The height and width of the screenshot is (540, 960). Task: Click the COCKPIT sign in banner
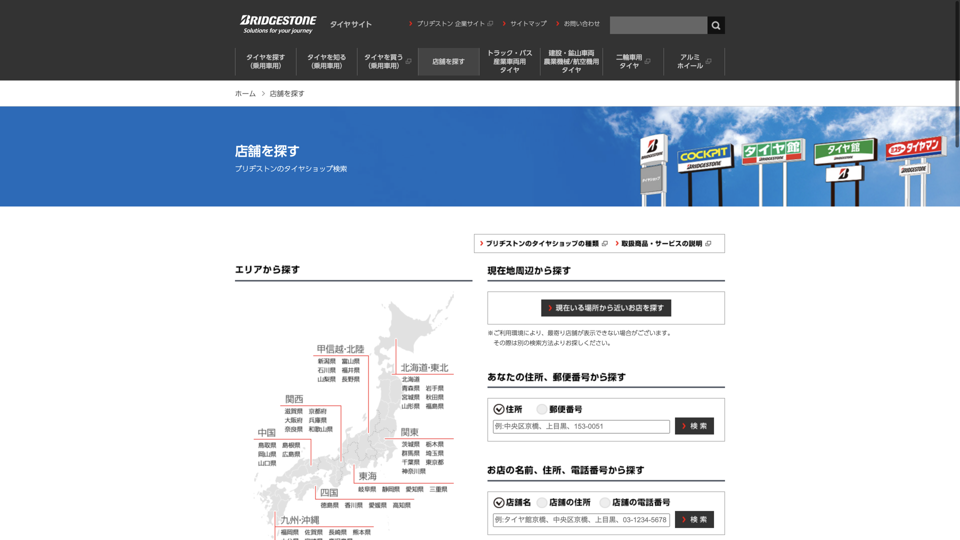coord(704,159)
